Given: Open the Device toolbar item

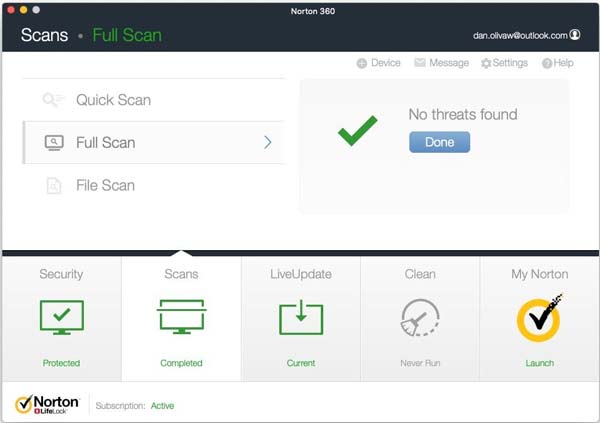Looking at the screenshot, I should (378, 63).
